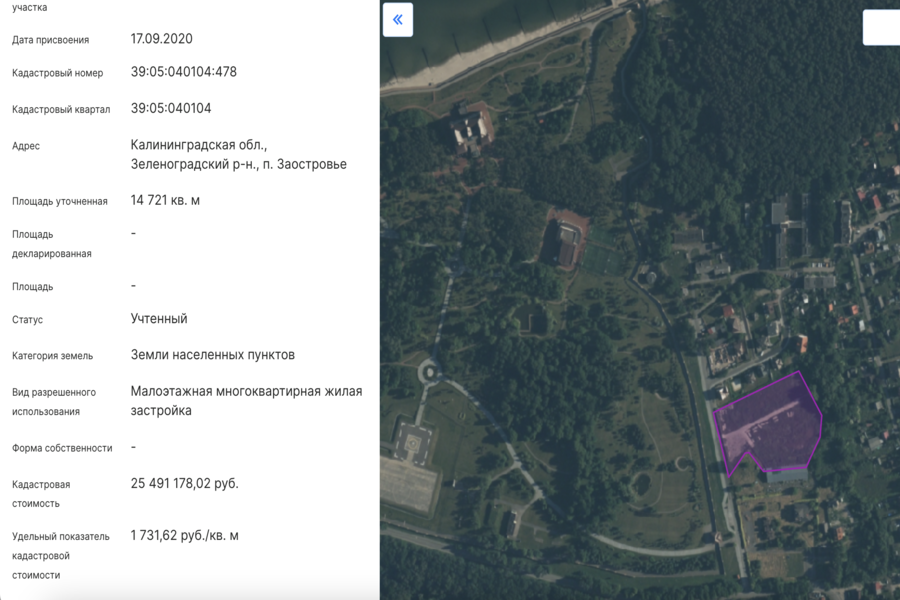Click Земли населенных пунктов category value
The width and height of the screenshot is (900, 600).
[x=212, y=355]
